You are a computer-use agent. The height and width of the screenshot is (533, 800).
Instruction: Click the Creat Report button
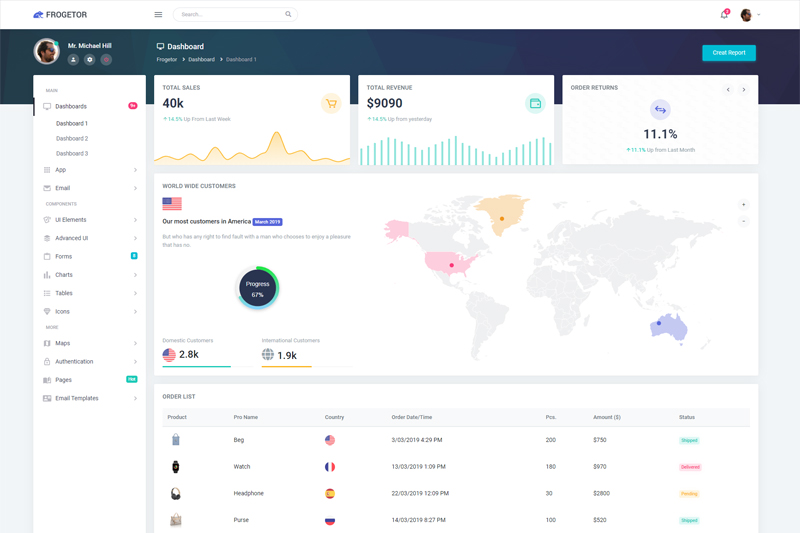(728, 53)
